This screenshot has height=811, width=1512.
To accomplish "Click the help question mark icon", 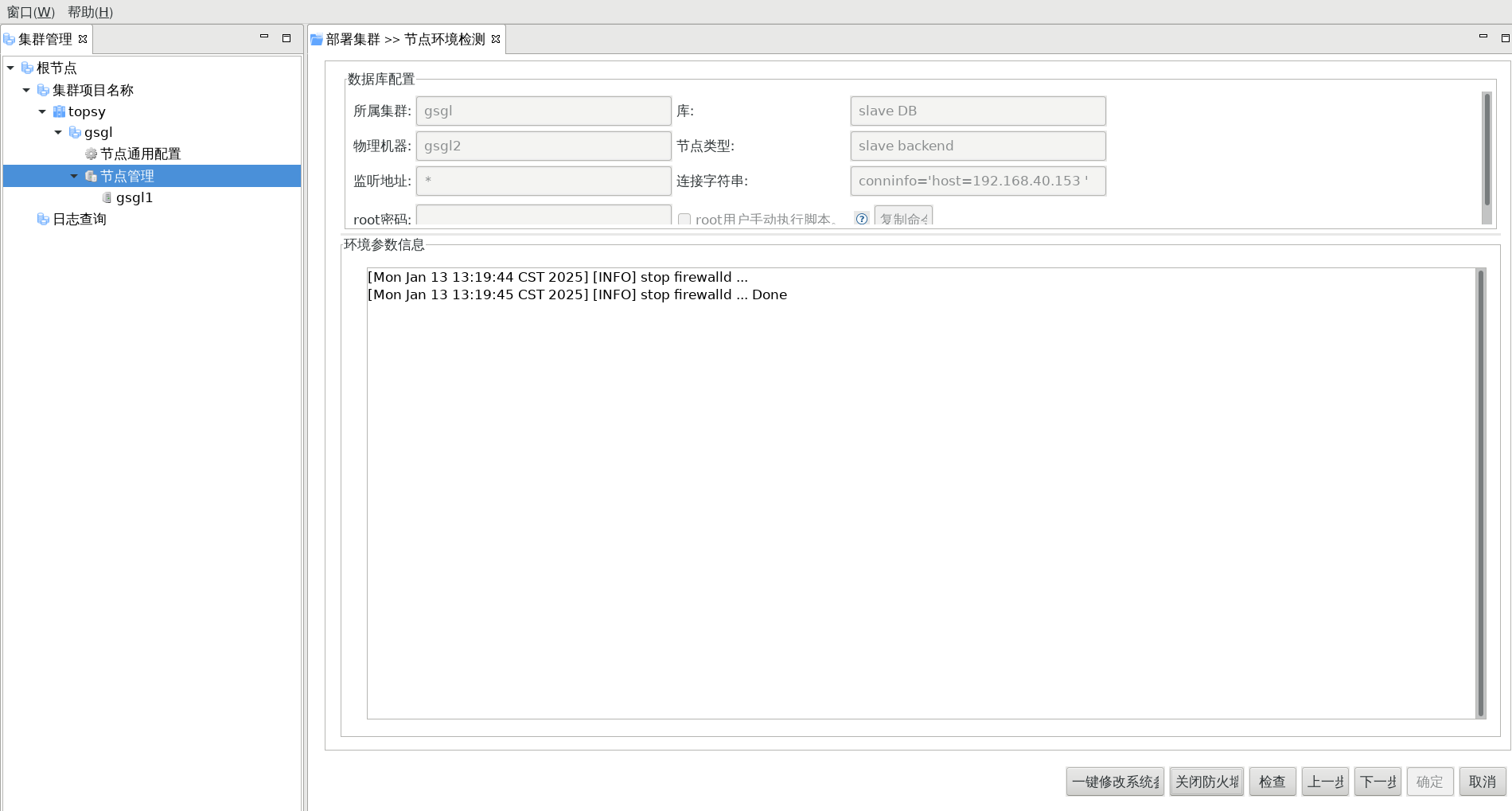I will pos(861,219).
